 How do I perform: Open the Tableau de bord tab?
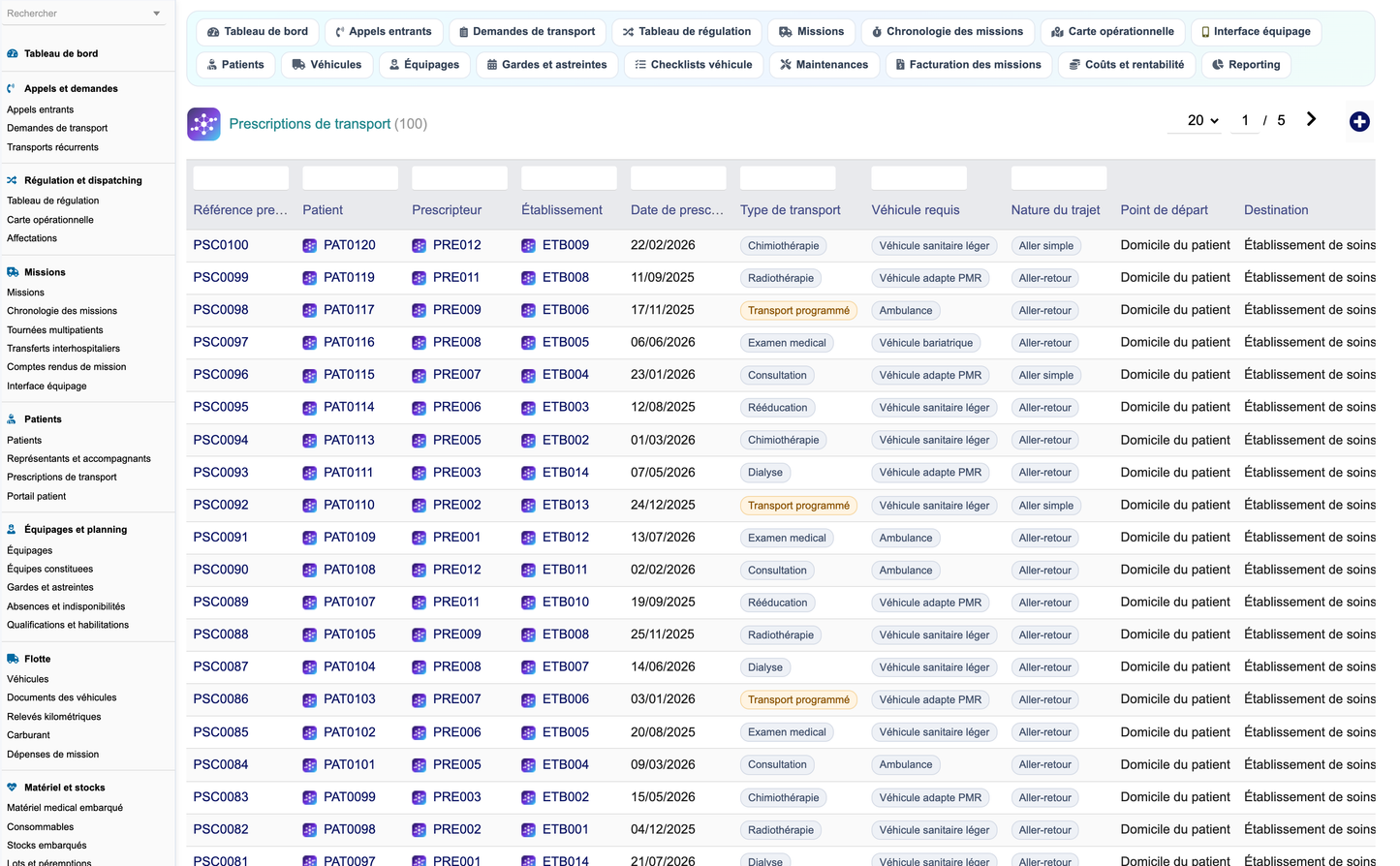(x=258, y=32)
